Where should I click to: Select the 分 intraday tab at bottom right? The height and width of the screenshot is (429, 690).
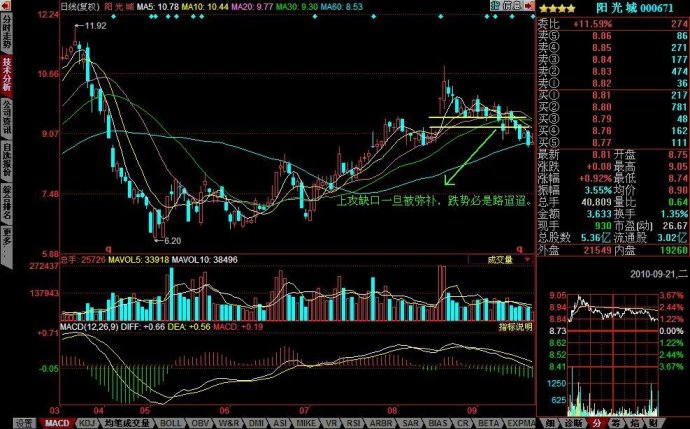point(597,424)
